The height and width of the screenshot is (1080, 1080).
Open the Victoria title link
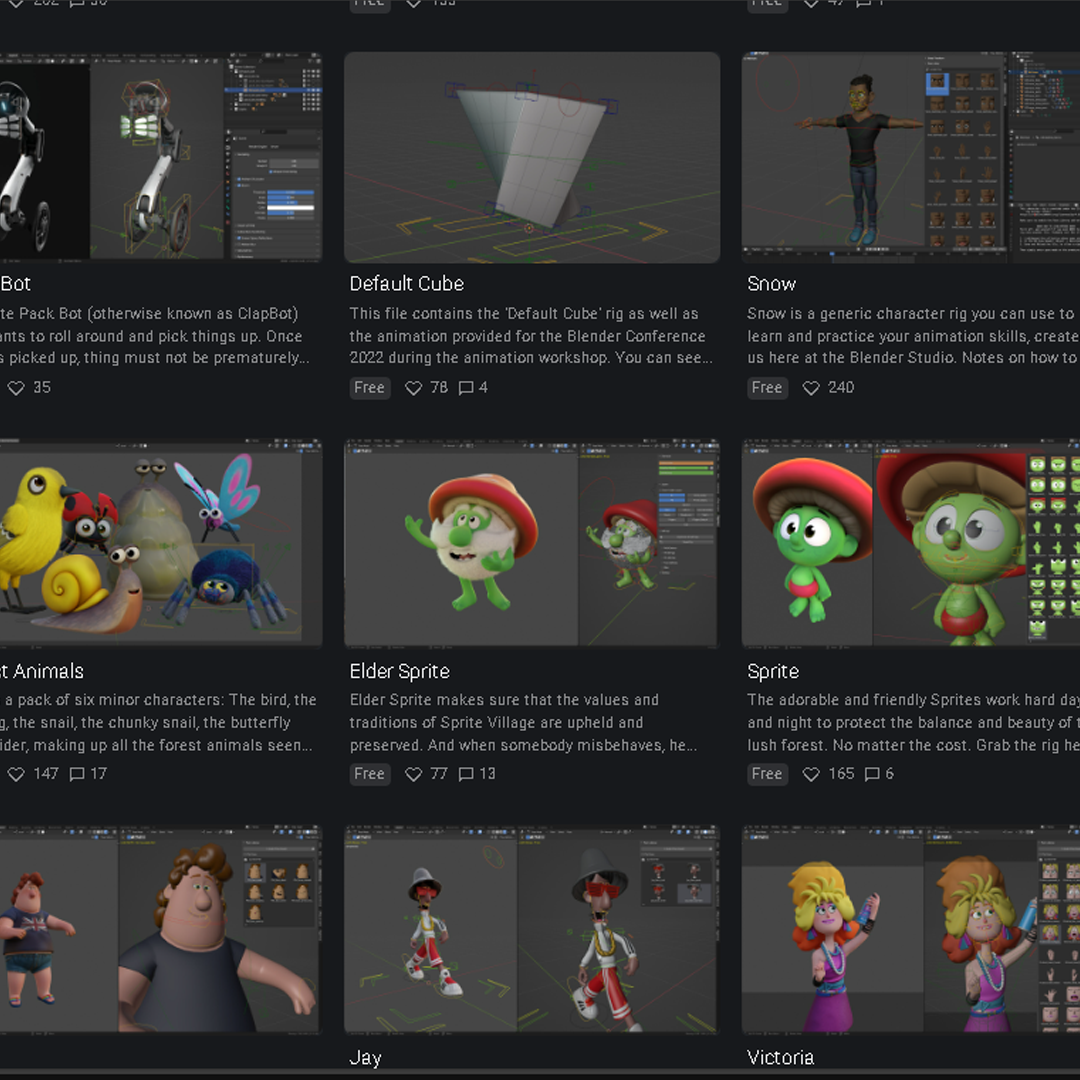(780, 1057)
